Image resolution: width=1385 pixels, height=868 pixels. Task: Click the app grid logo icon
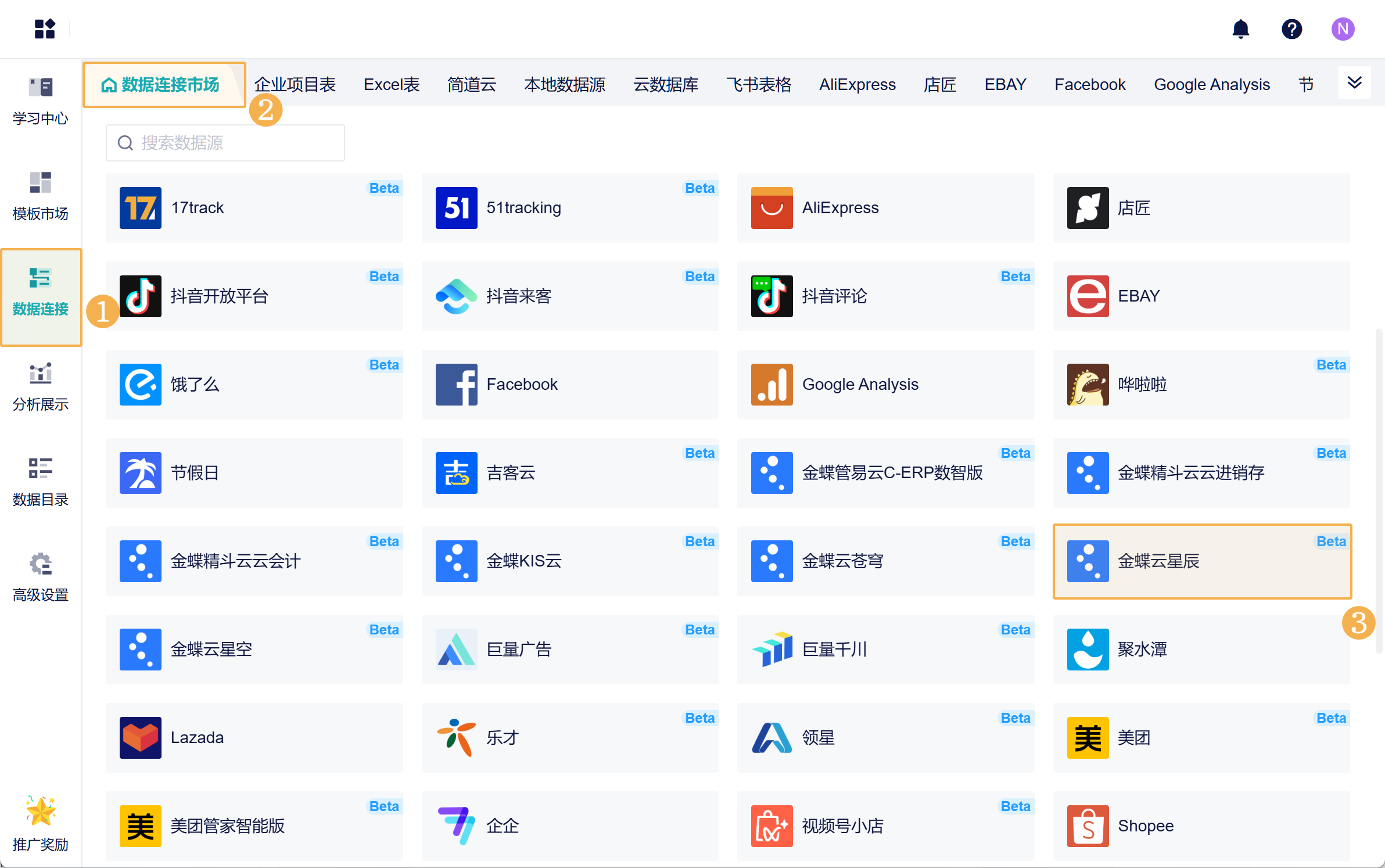[x=45, y=29]
